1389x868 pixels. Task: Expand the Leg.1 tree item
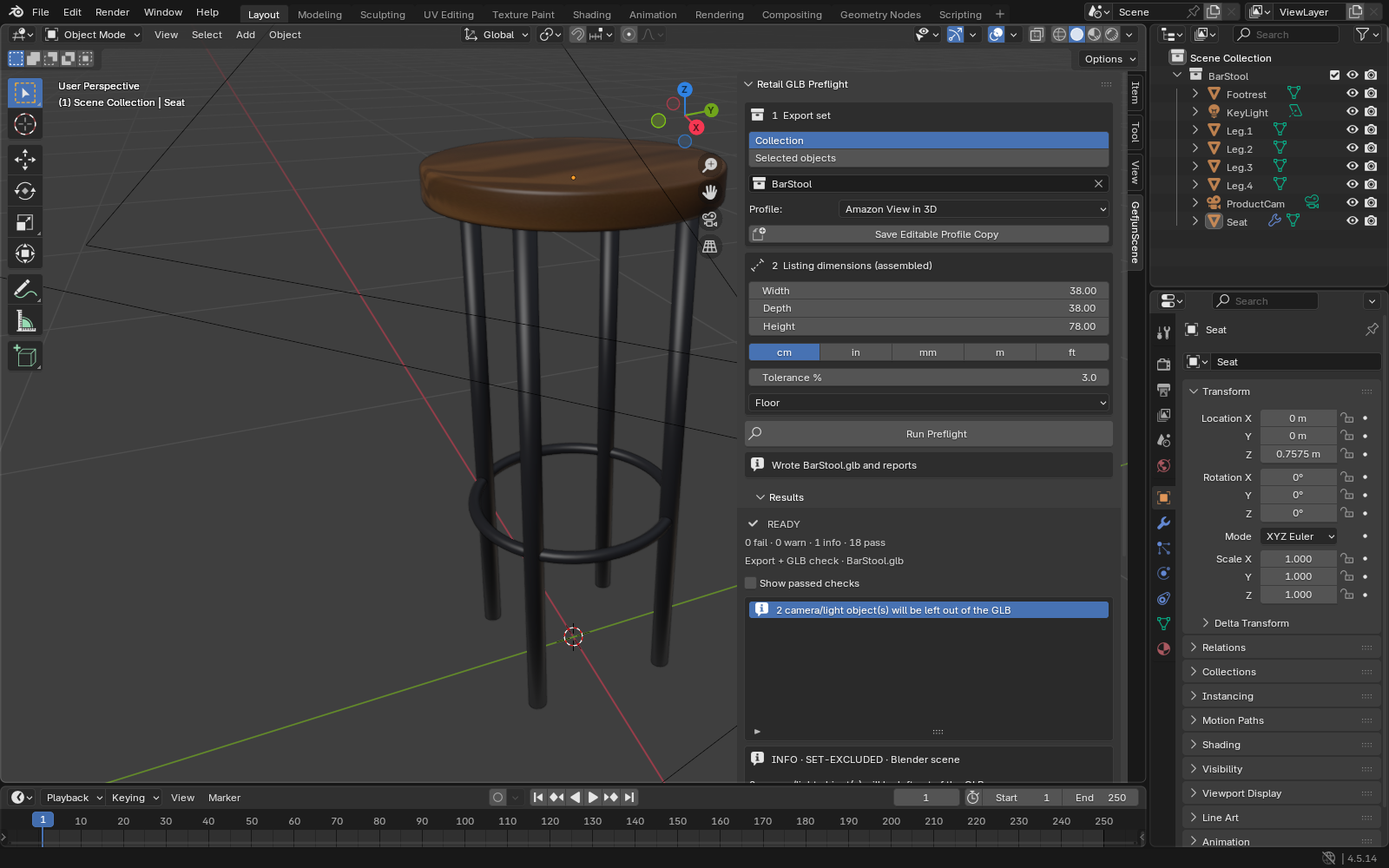[x=1195, y=130]
